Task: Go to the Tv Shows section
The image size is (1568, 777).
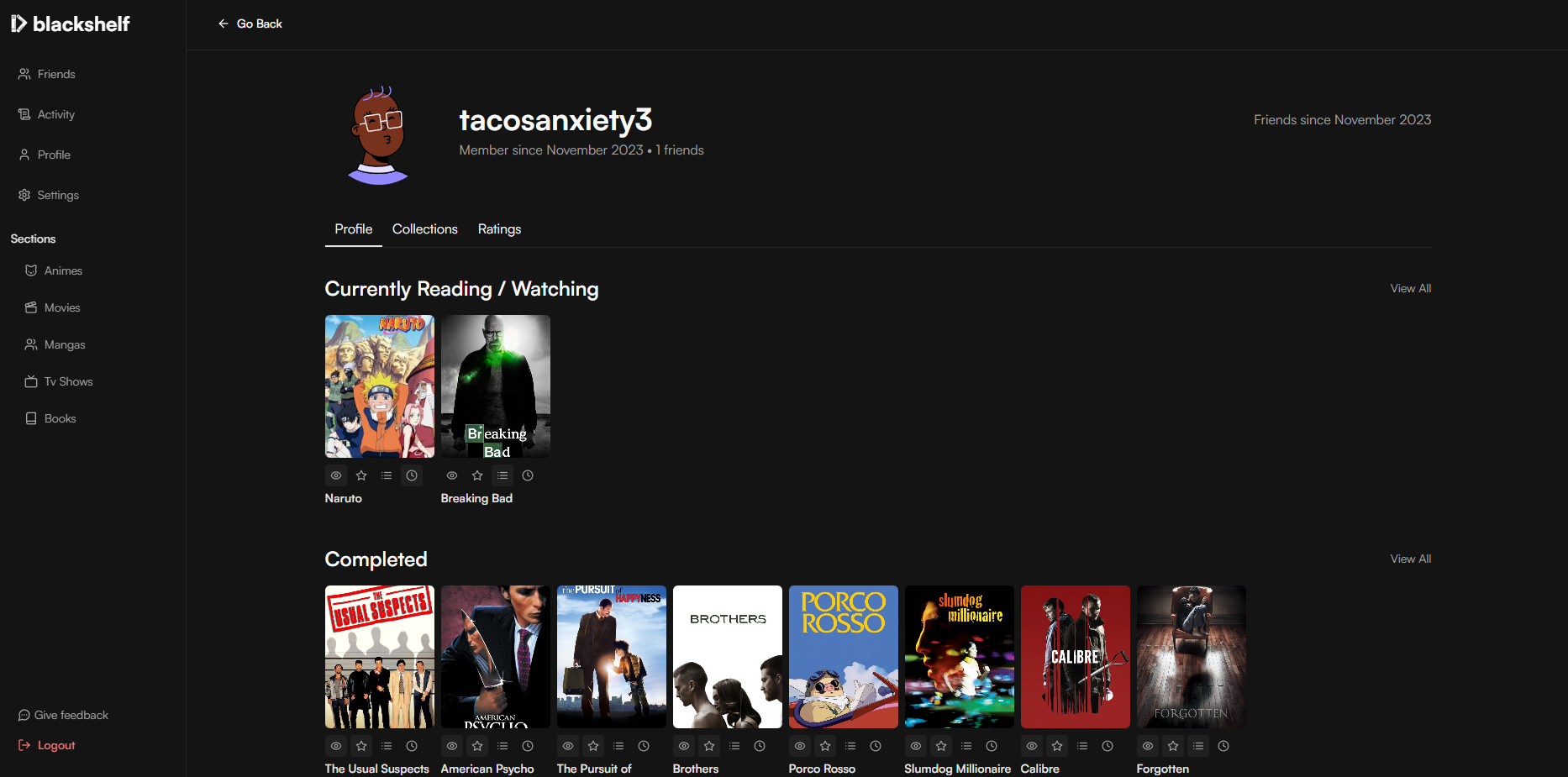Action: pyautogui.click(x=59, y=381)
